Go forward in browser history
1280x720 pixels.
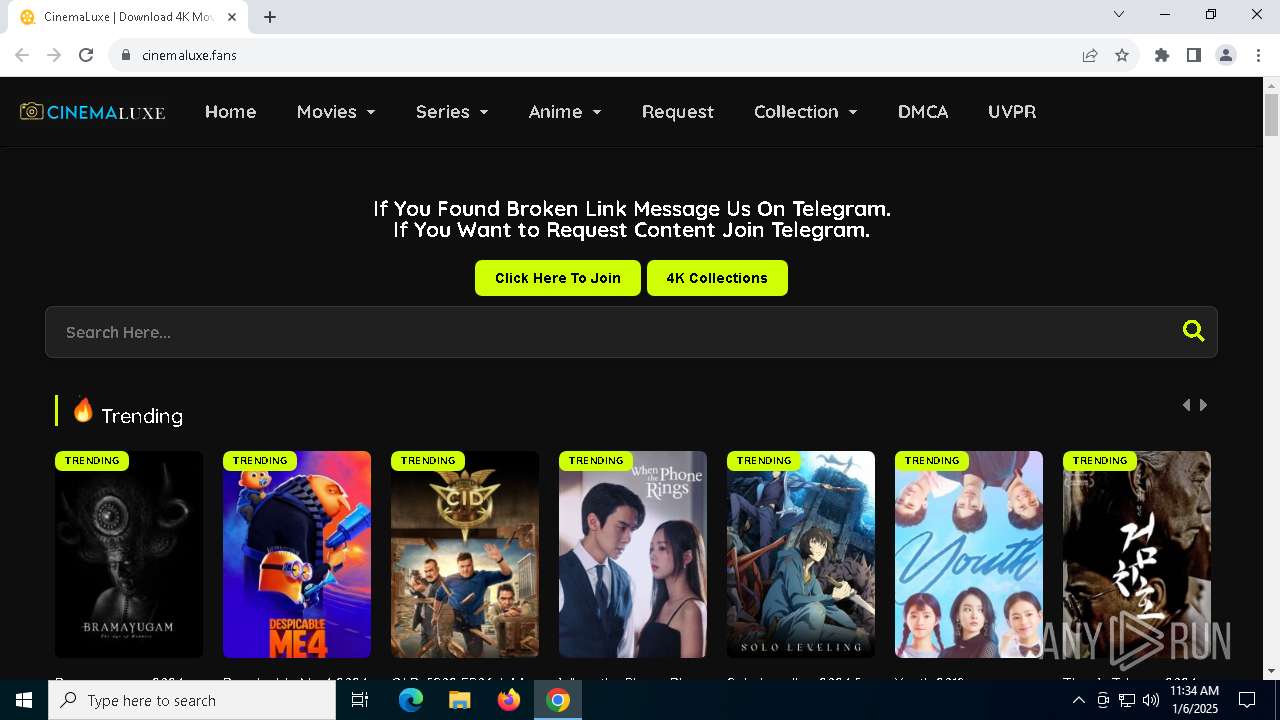[54, 55]
